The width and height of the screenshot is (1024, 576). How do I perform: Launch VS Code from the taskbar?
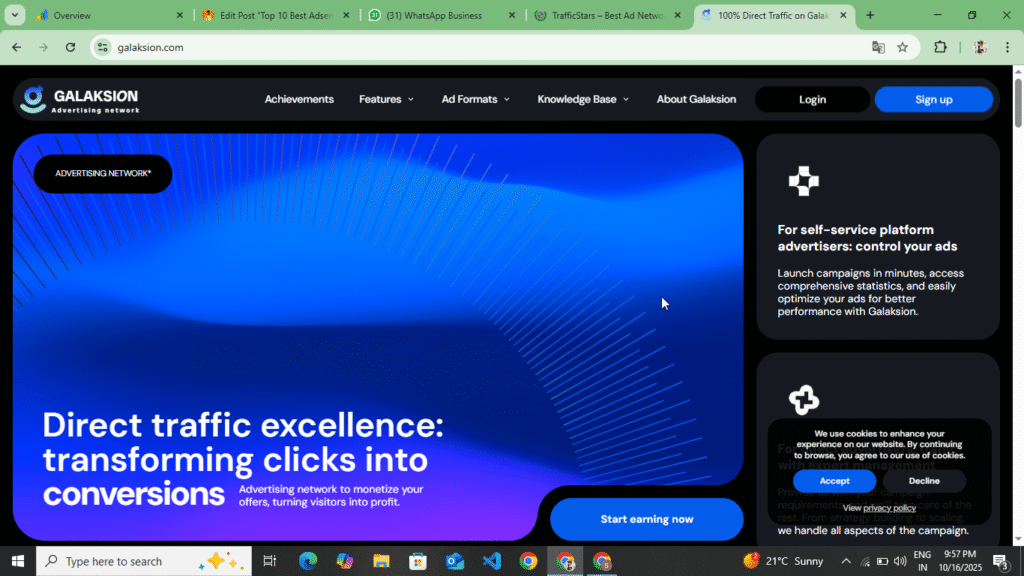click(491, 561)
